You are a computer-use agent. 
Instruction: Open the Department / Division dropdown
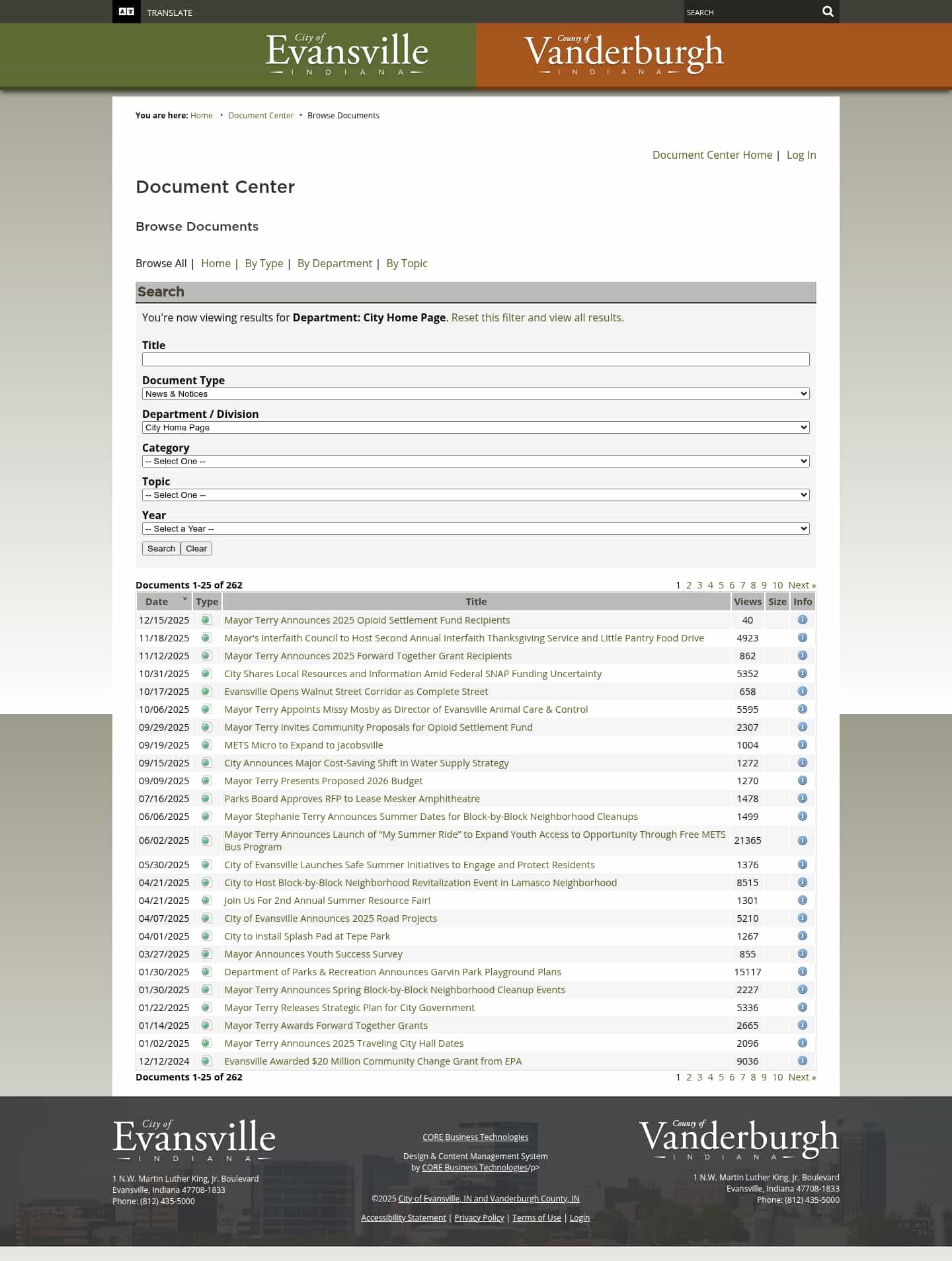click(476, 428)
